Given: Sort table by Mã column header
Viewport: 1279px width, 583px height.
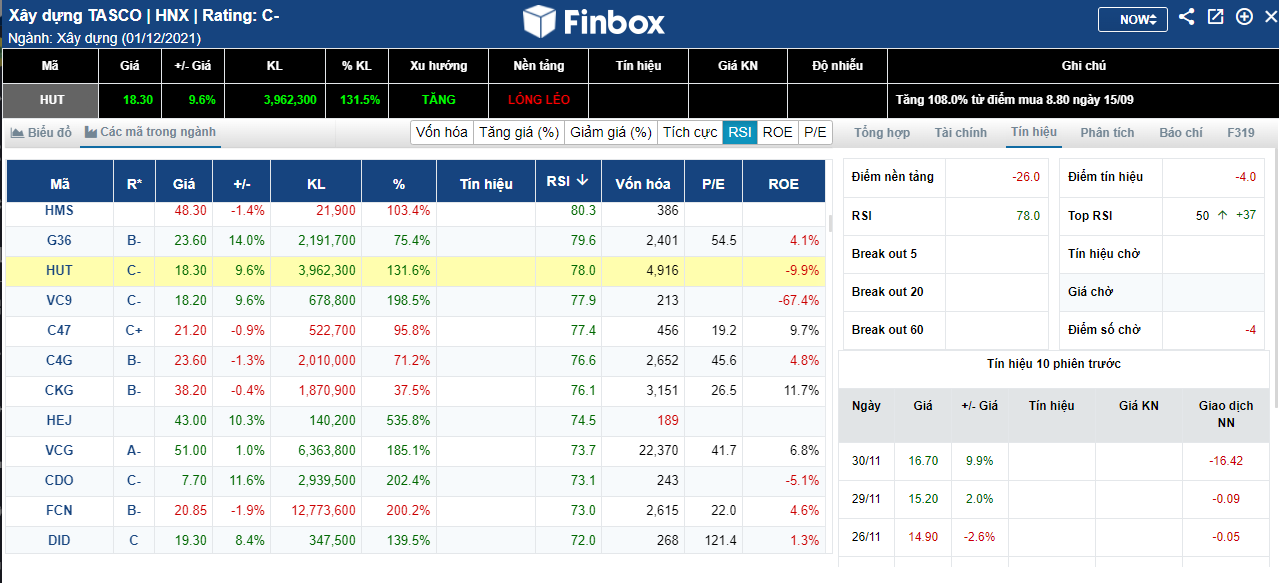Looking at the screenshot, I should [60, 184].
